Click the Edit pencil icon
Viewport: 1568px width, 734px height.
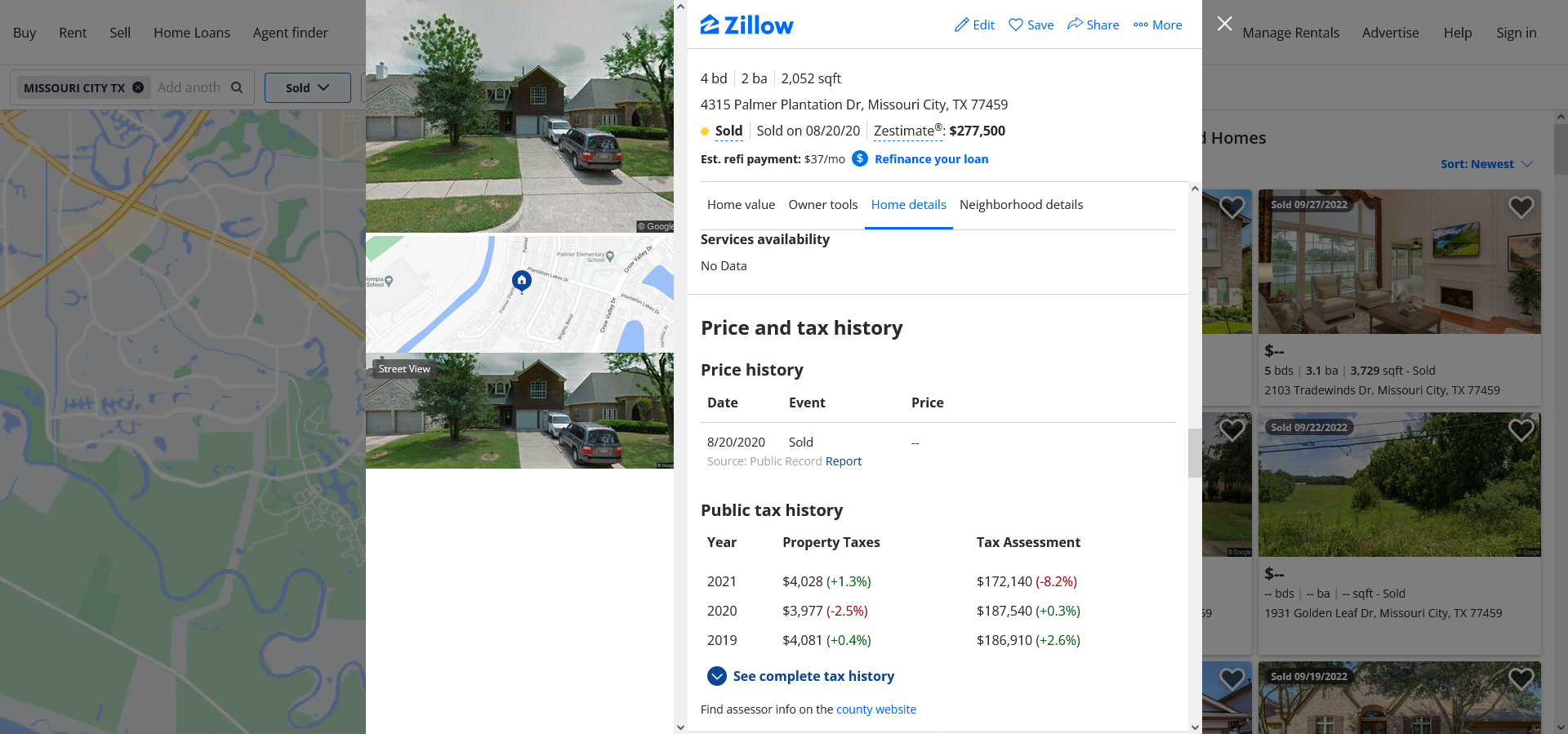click(x=962, y=25)
